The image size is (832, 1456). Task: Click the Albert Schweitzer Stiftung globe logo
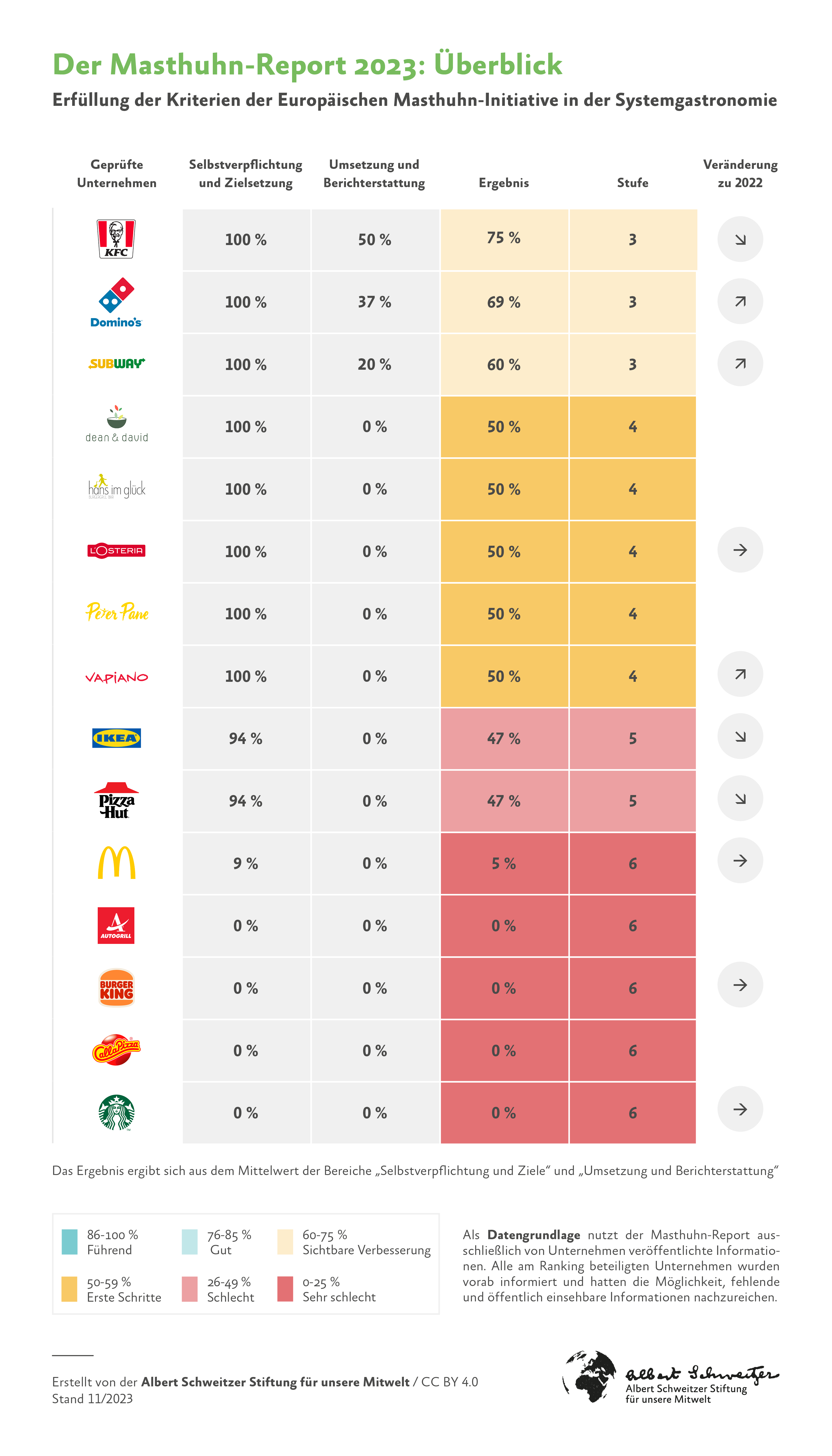[590, 1377]
